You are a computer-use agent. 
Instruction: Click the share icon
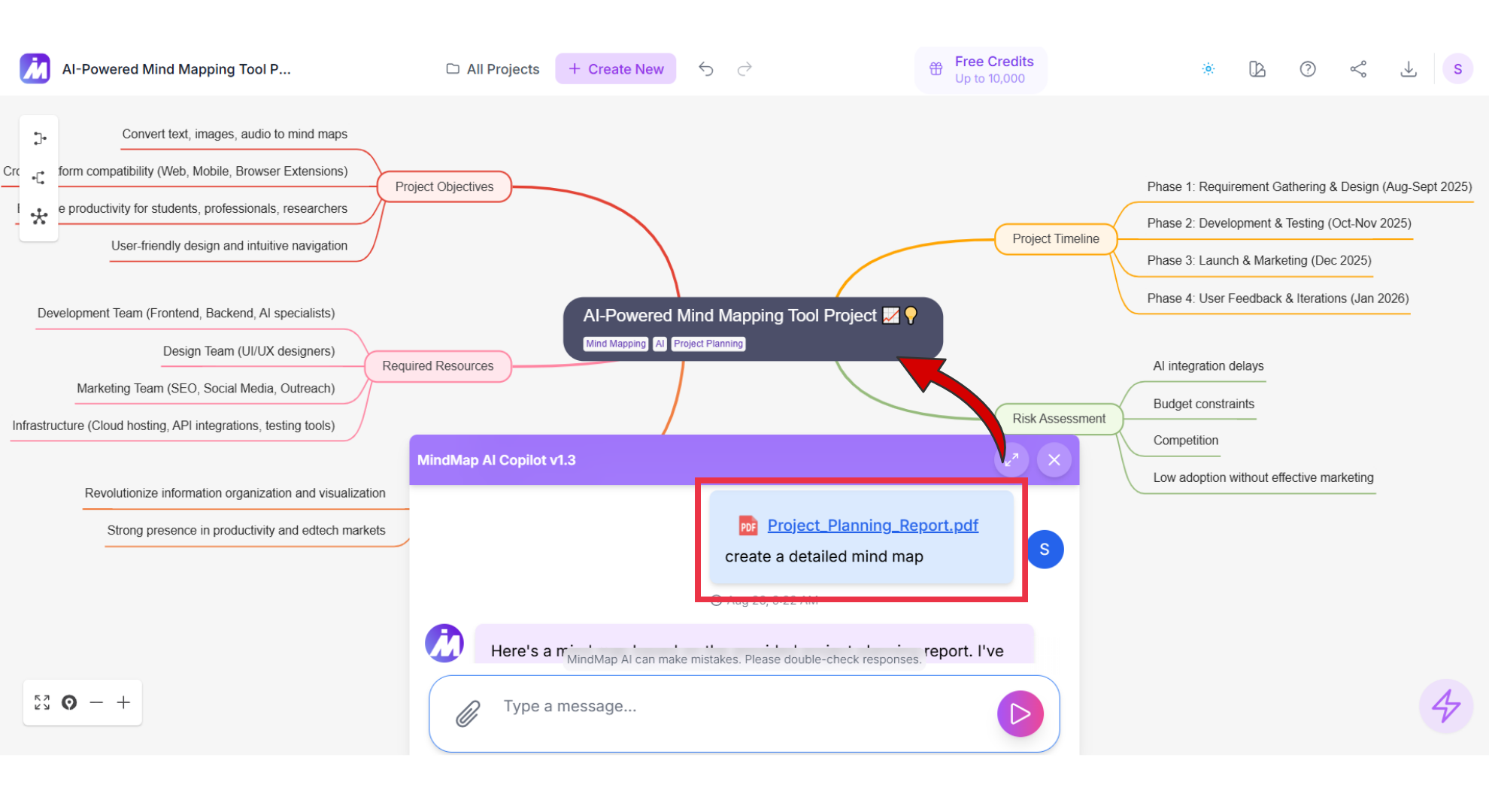1358,69
